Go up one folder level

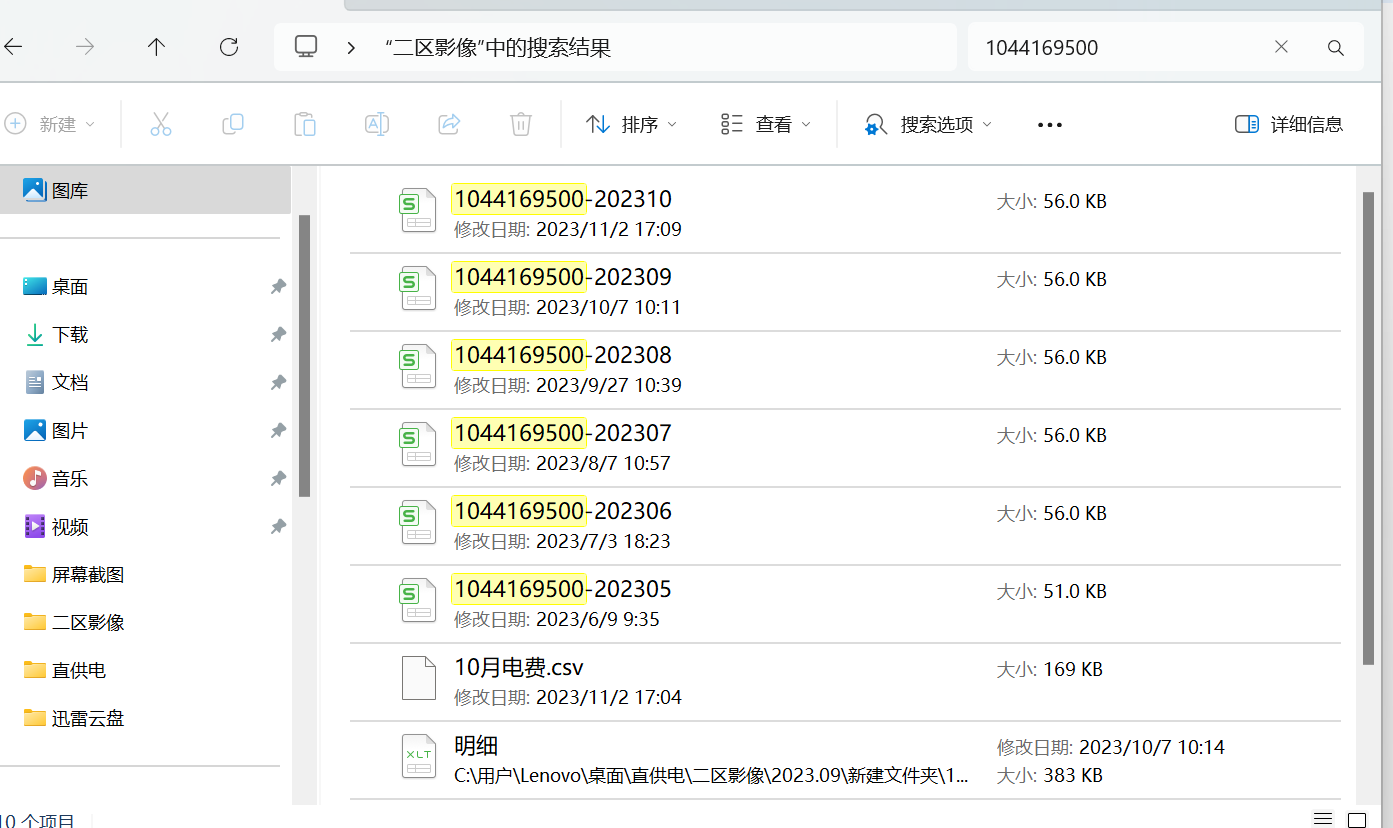[156, 47]
